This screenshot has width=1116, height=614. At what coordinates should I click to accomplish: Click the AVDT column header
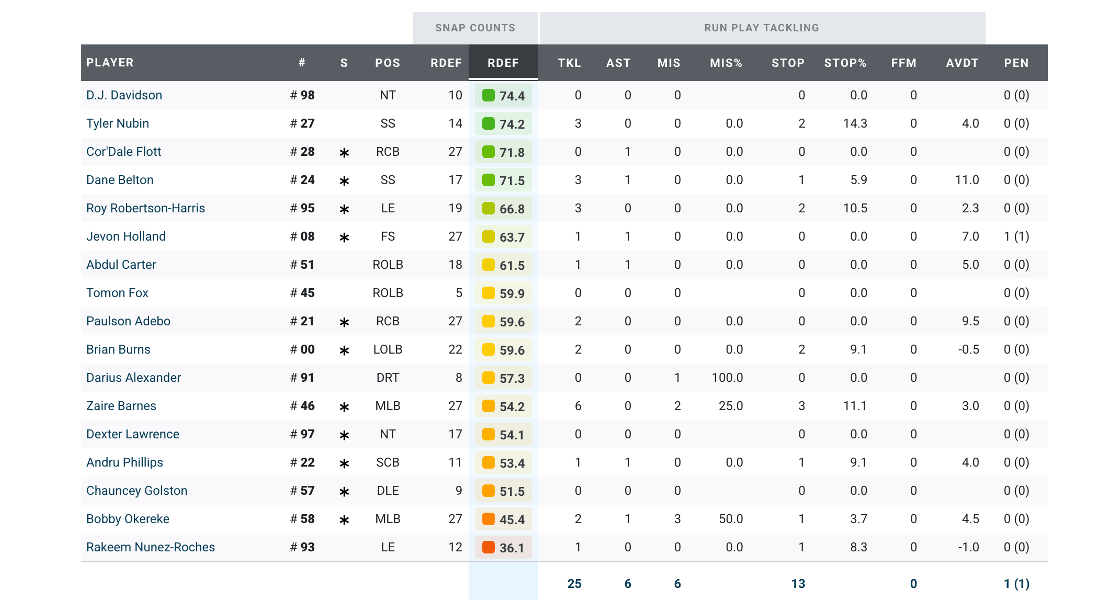(962, 63)
